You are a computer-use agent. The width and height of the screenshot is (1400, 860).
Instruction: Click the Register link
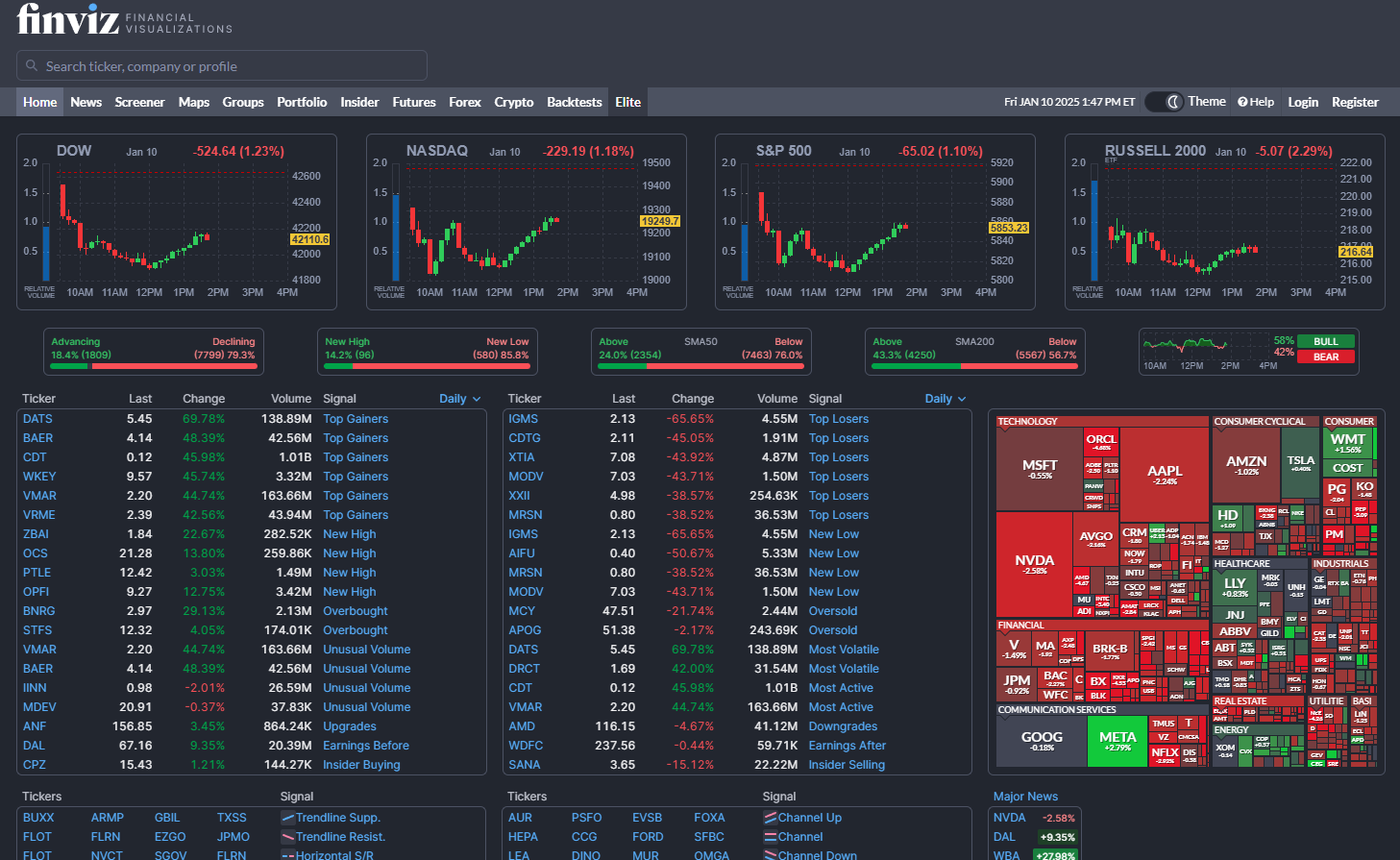click(1355, 102)
